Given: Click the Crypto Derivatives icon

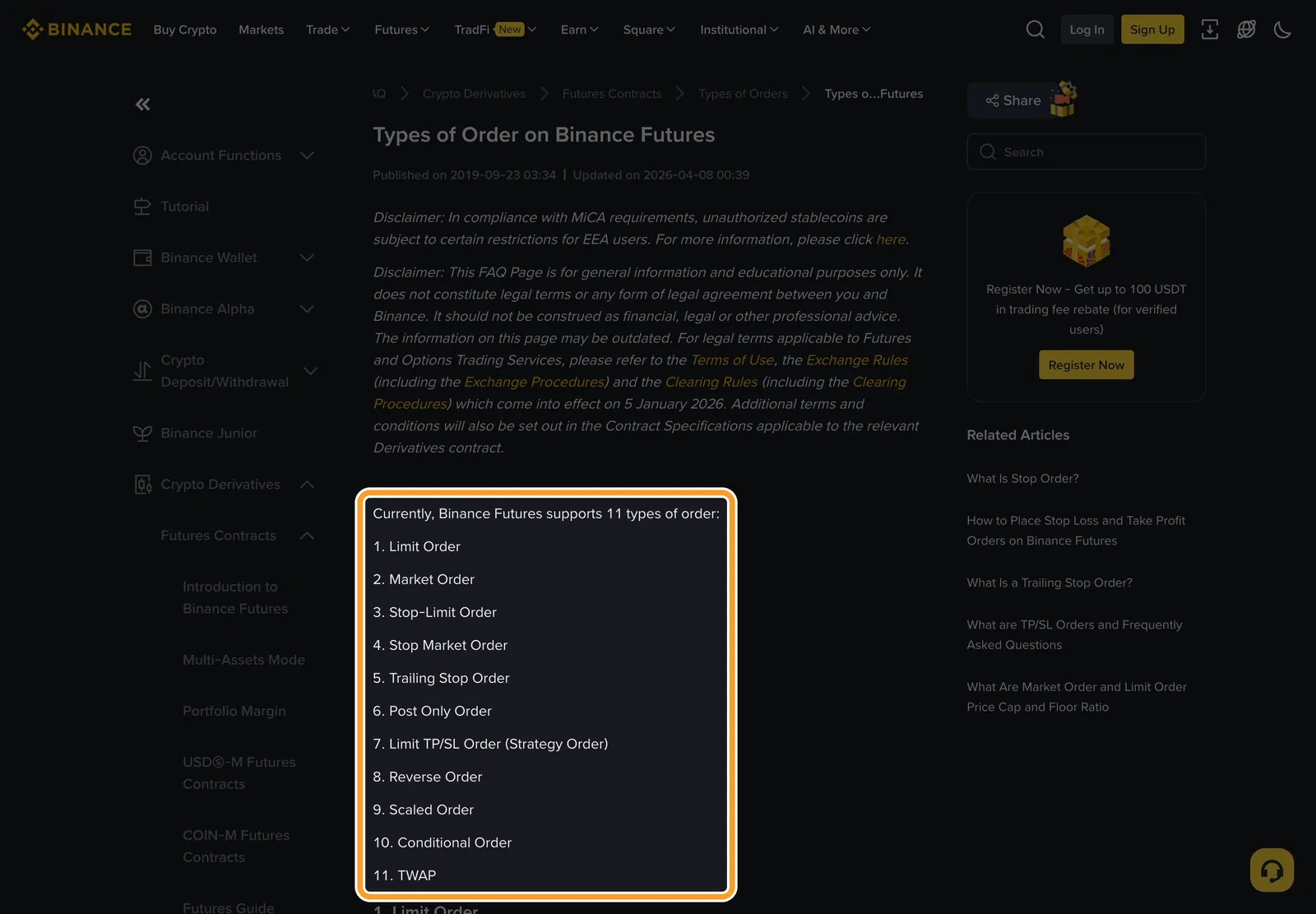Looking at the screenshot, I should click(142, 485).
